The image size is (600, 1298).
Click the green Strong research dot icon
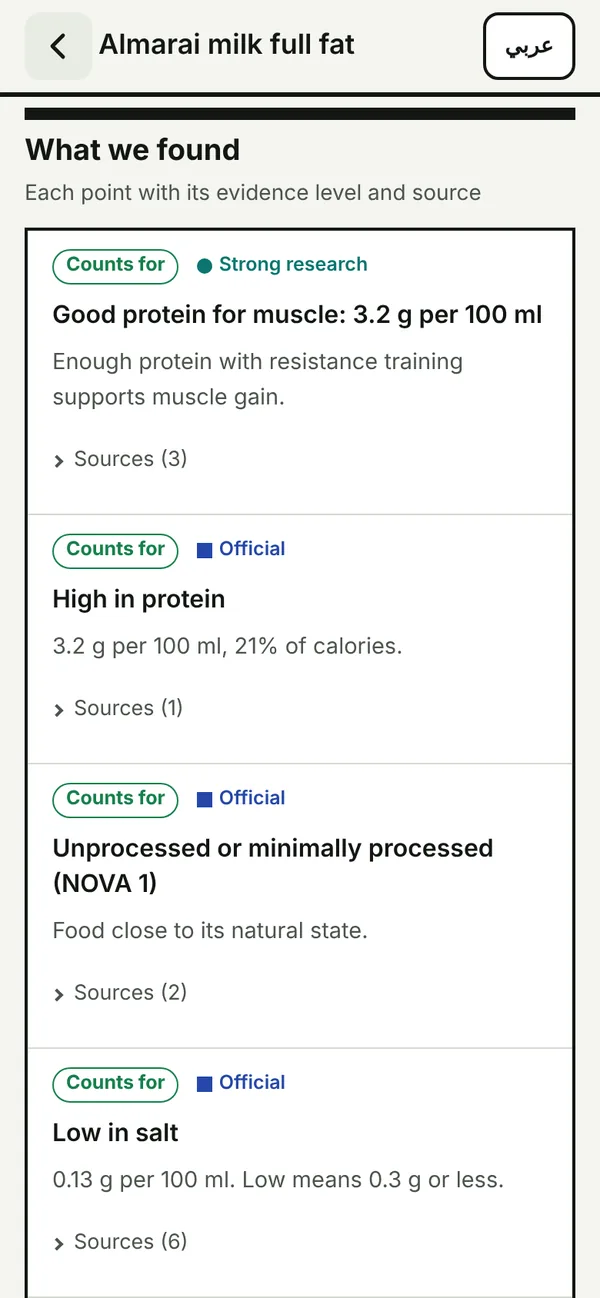click(x=204, y=265)
